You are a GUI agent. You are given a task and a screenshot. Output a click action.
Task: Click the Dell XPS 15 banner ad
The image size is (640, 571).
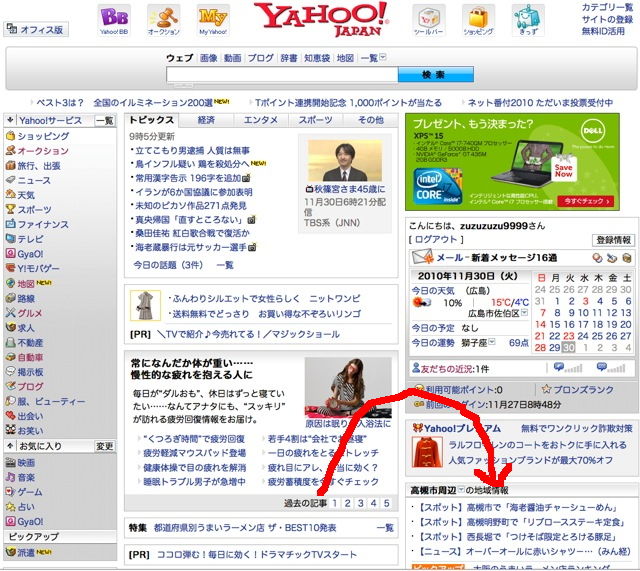click(x=512, y=162)
